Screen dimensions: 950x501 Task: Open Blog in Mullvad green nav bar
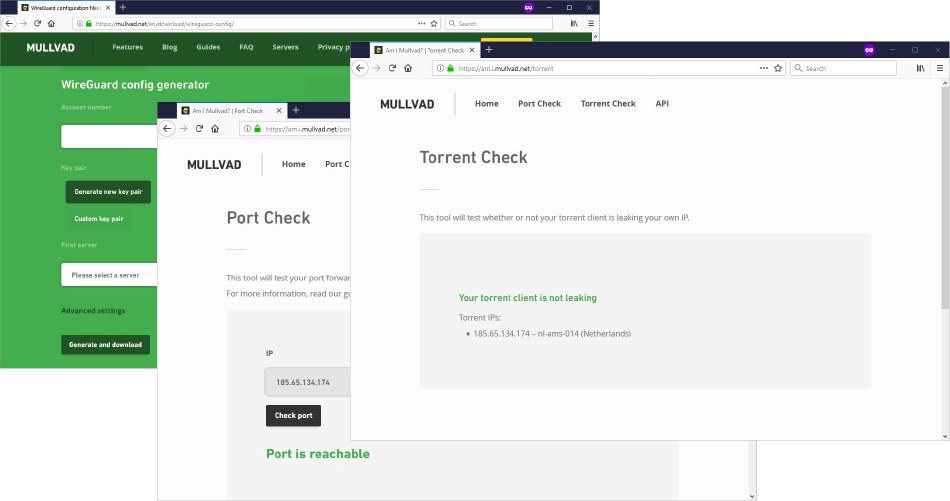tap(170, 47)
